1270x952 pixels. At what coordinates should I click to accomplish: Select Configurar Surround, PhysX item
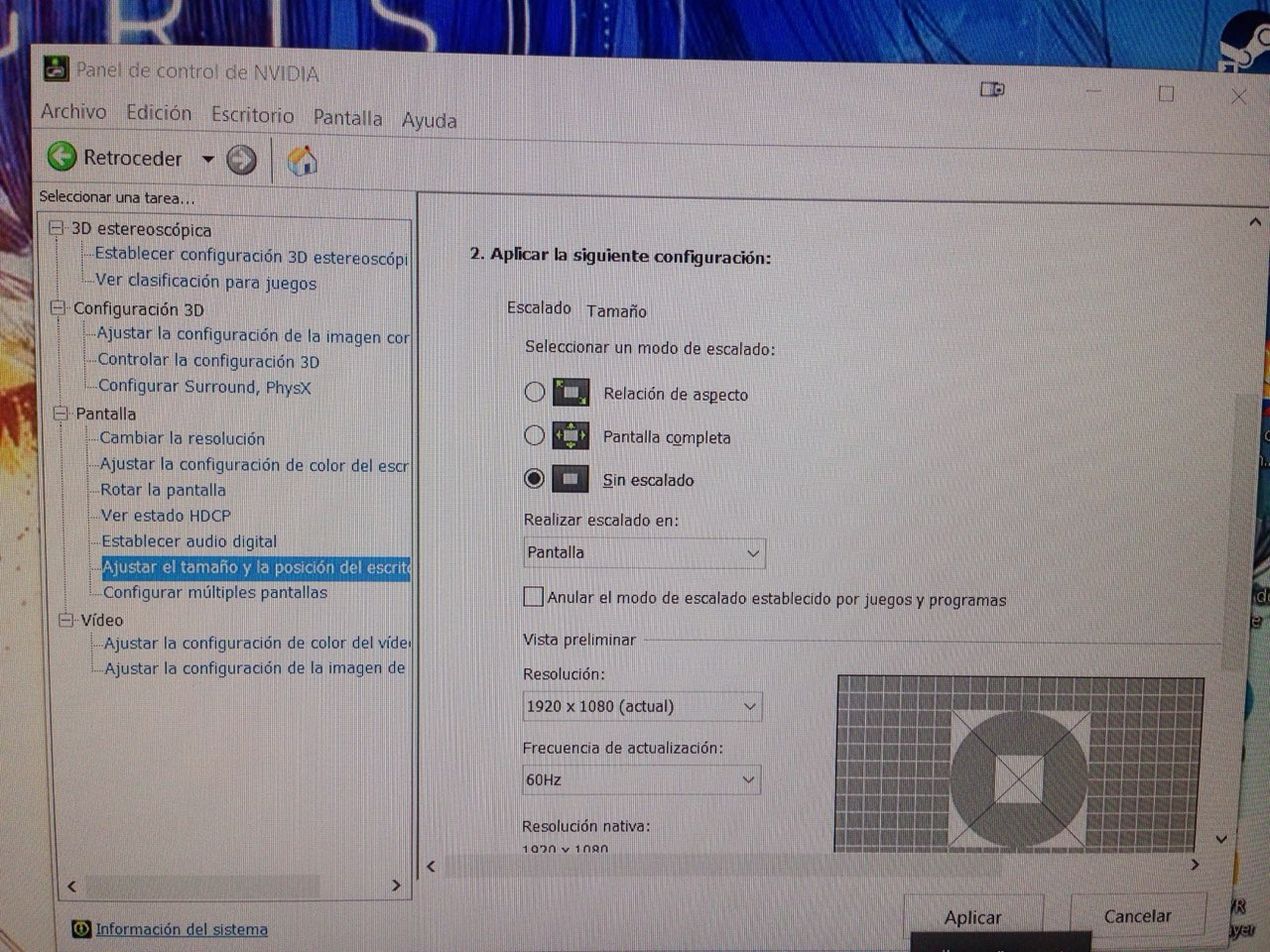click(x=204, y=387)
